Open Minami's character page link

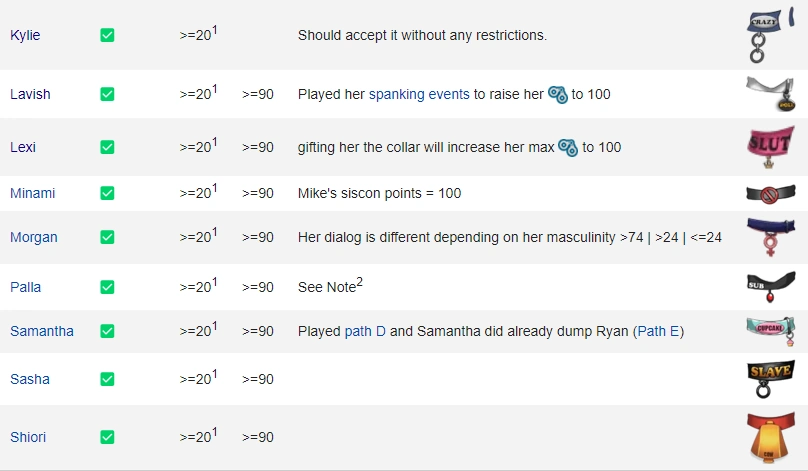(x=34, y=193)
